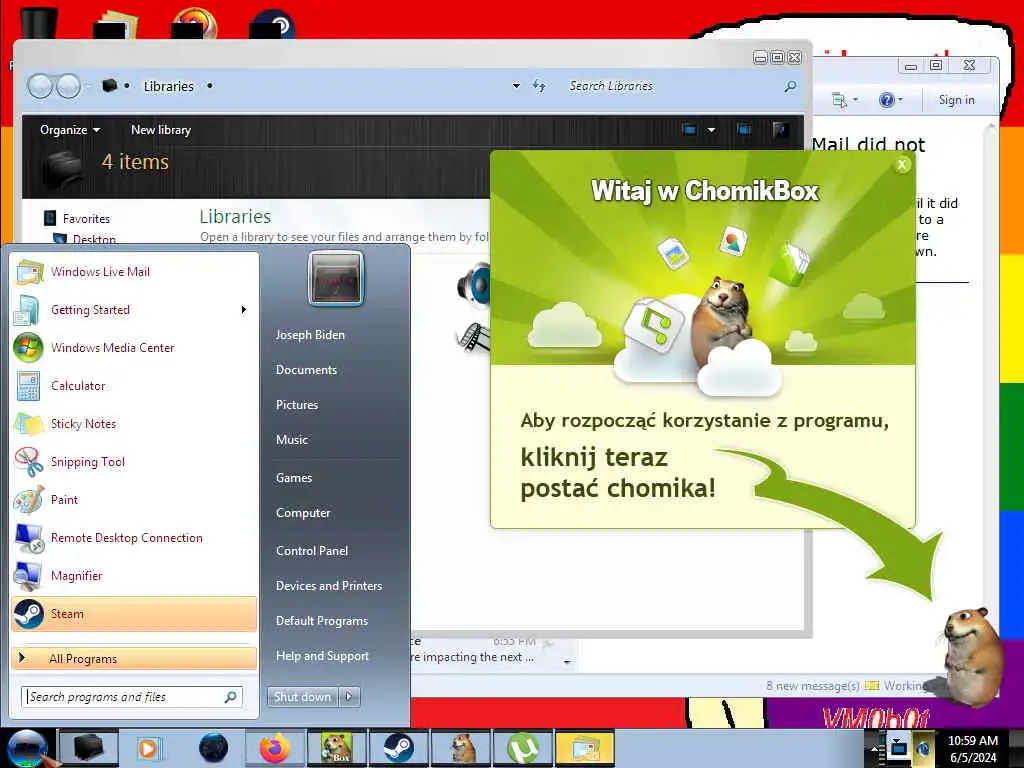
Task: Open Help and Support
Action: point(323,656)
